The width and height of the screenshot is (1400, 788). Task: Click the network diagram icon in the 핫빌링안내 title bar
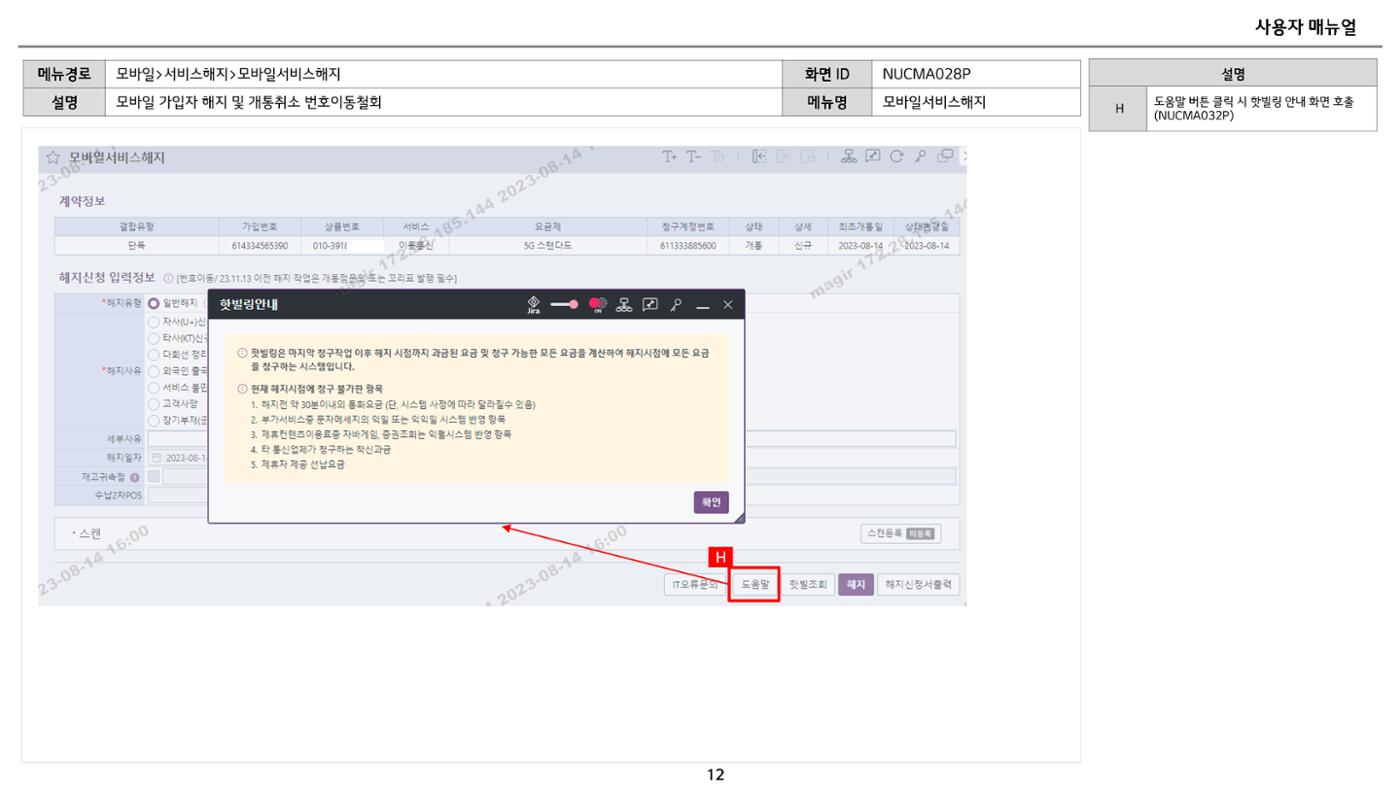point(624,305)
